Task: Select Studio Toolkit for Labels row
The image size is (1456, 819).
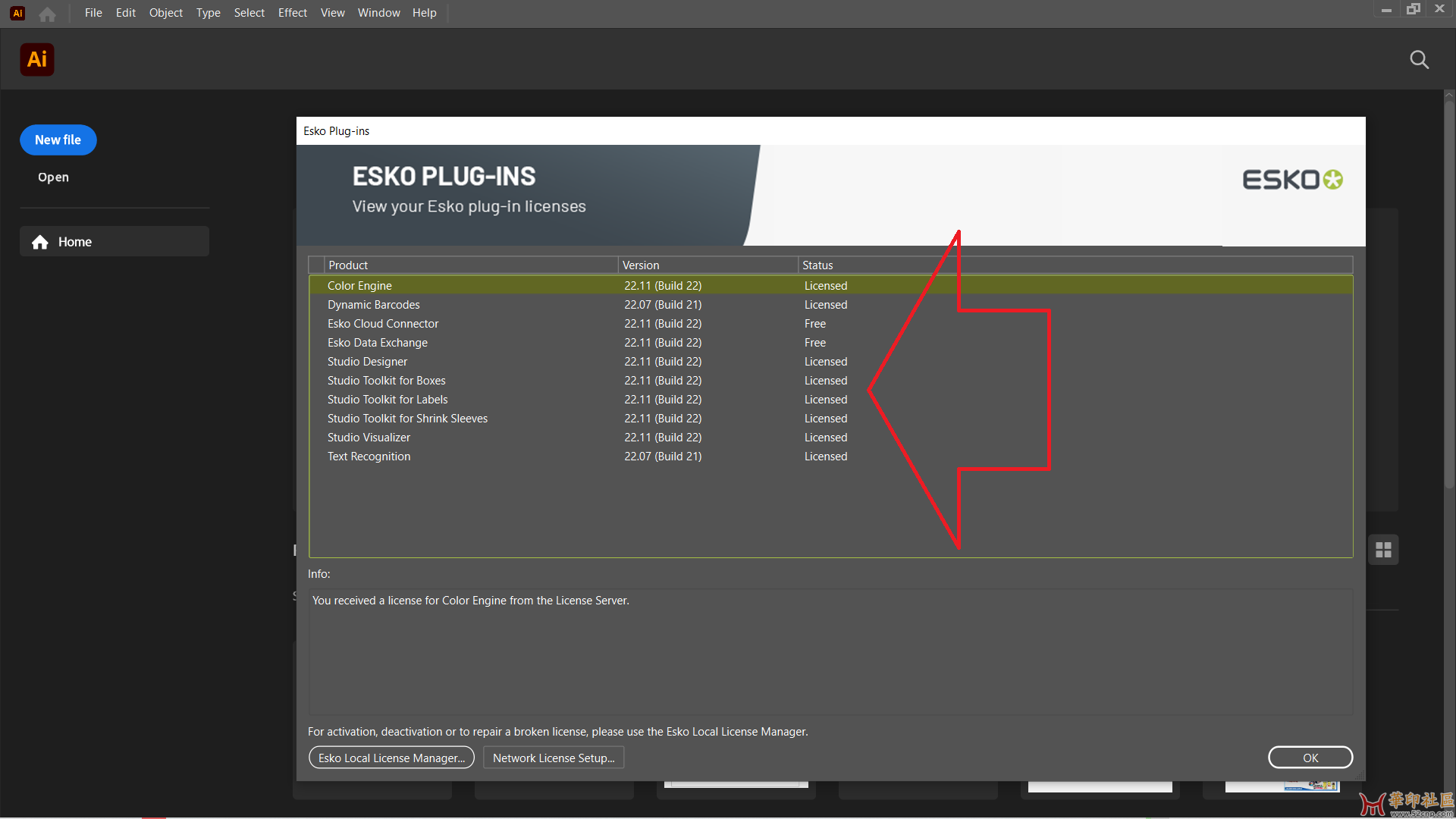Action: pos(831,400)
